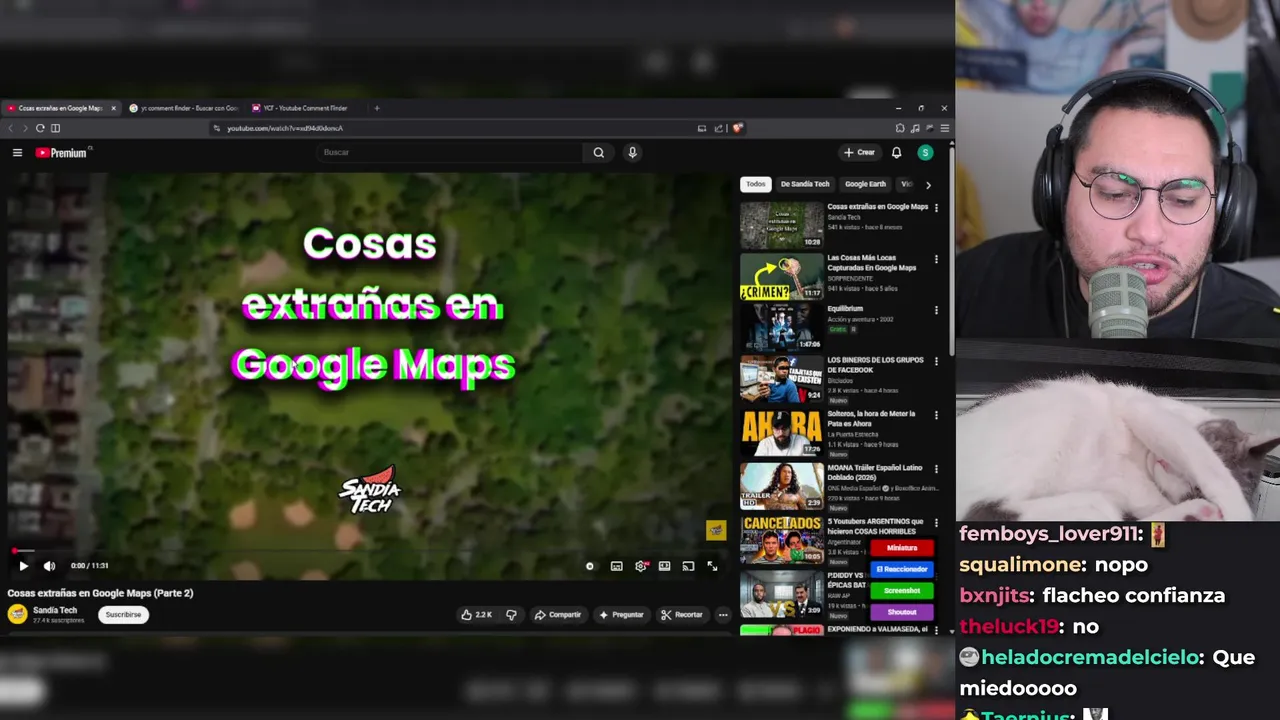This screenshot has height=720, width=1280.
Task: Switch to yt comment finder browser tab
Action: tap(183, 108)
